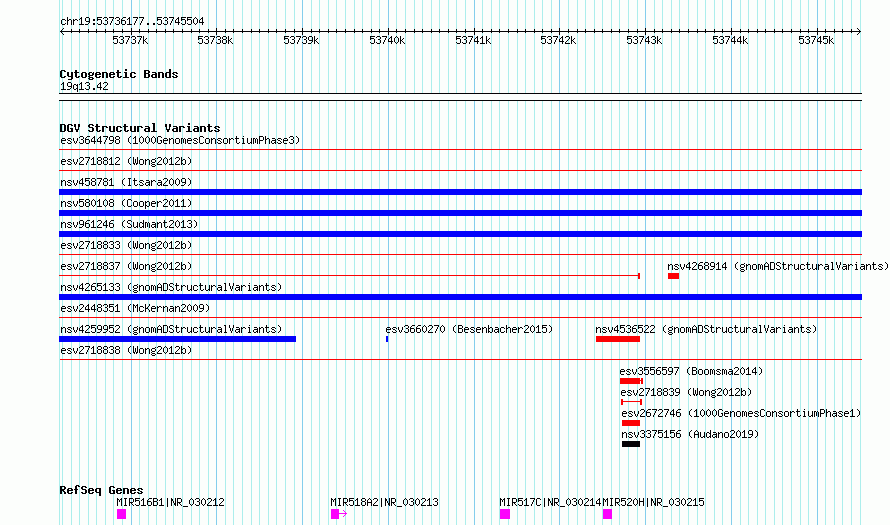Viewport: 890px width, 525px height.
Task: Select the esv2672746 red variant bar
Action: [x=631, y=423]
